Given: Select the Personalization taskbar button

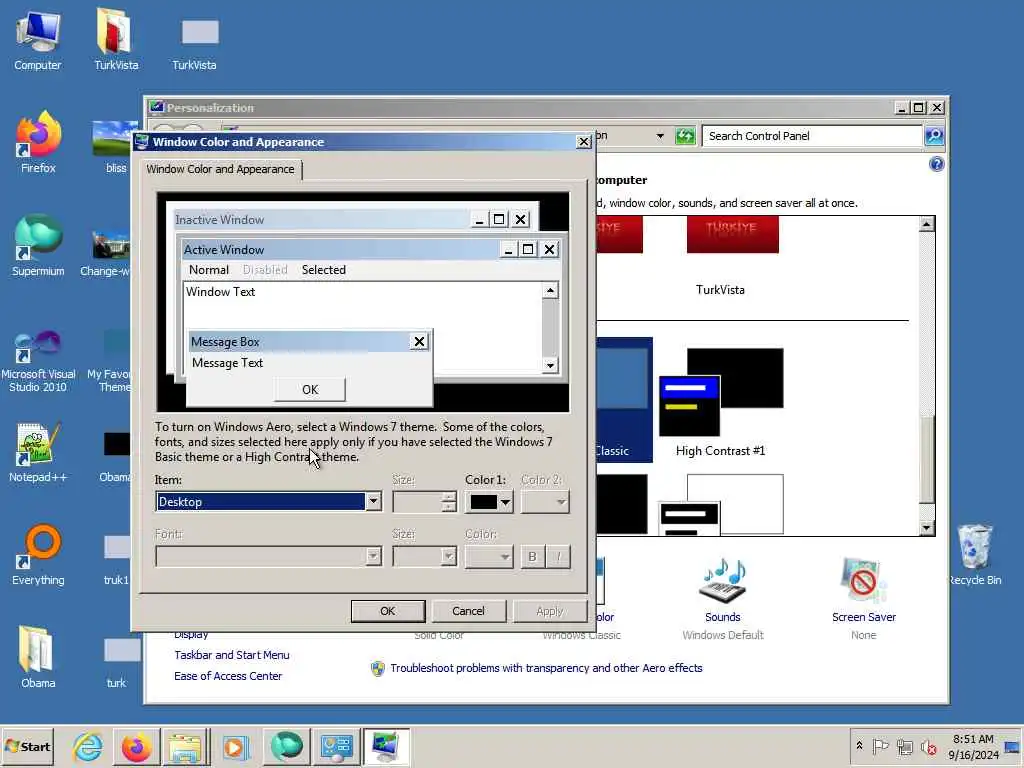Looking at the screenshot, I should coord(386,746).
